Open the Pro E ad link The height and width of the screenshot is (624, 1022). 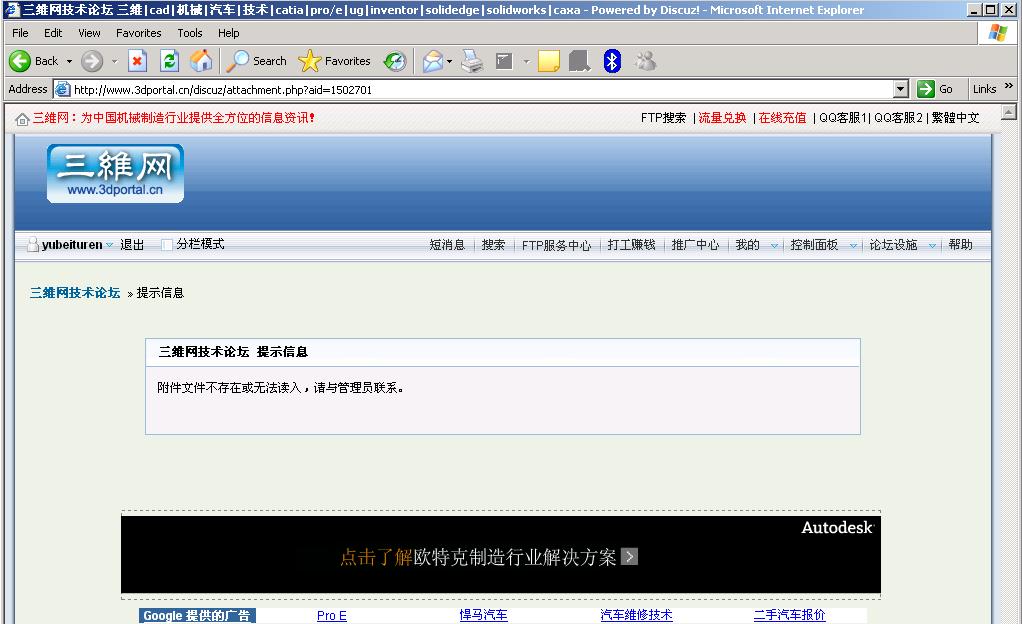[332, 616]
